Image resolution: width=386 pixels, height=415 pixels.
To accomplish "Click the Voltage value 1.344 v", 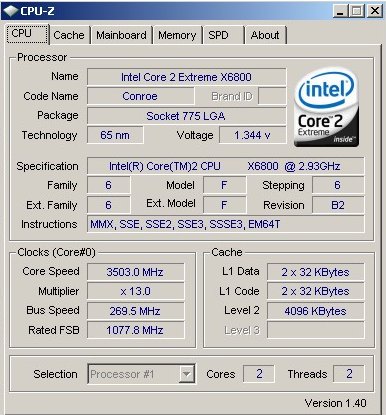I will 253,135.
